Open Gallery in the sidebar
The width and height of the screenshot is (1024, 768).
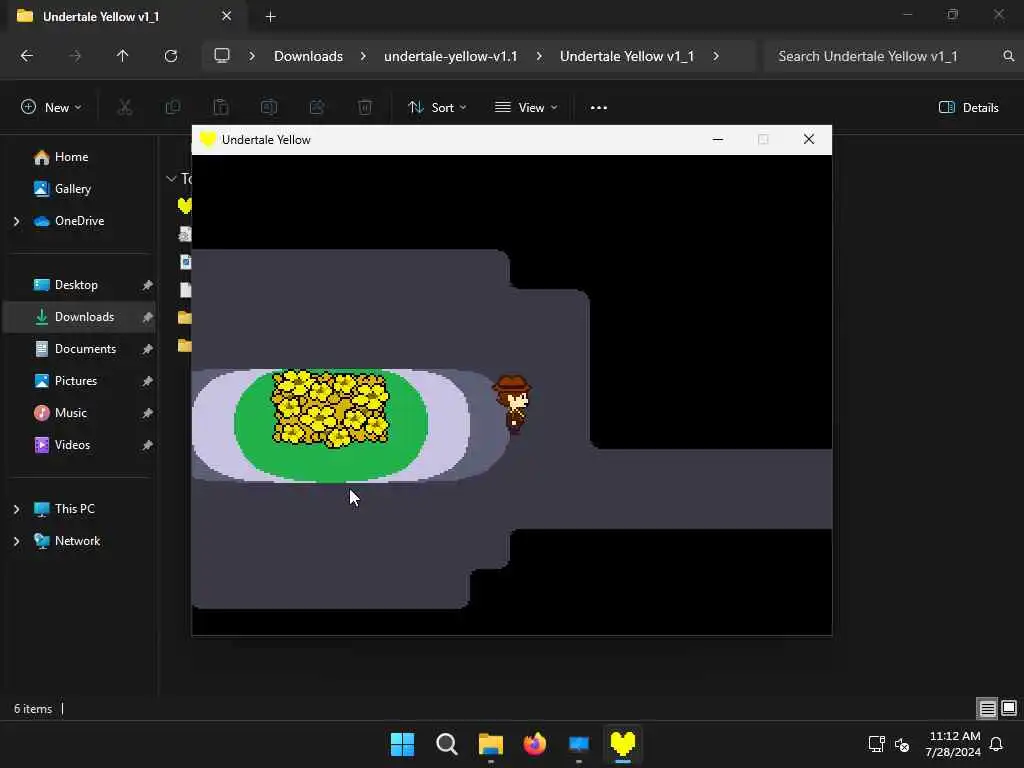pyautogui.click(x=72, y=189)
